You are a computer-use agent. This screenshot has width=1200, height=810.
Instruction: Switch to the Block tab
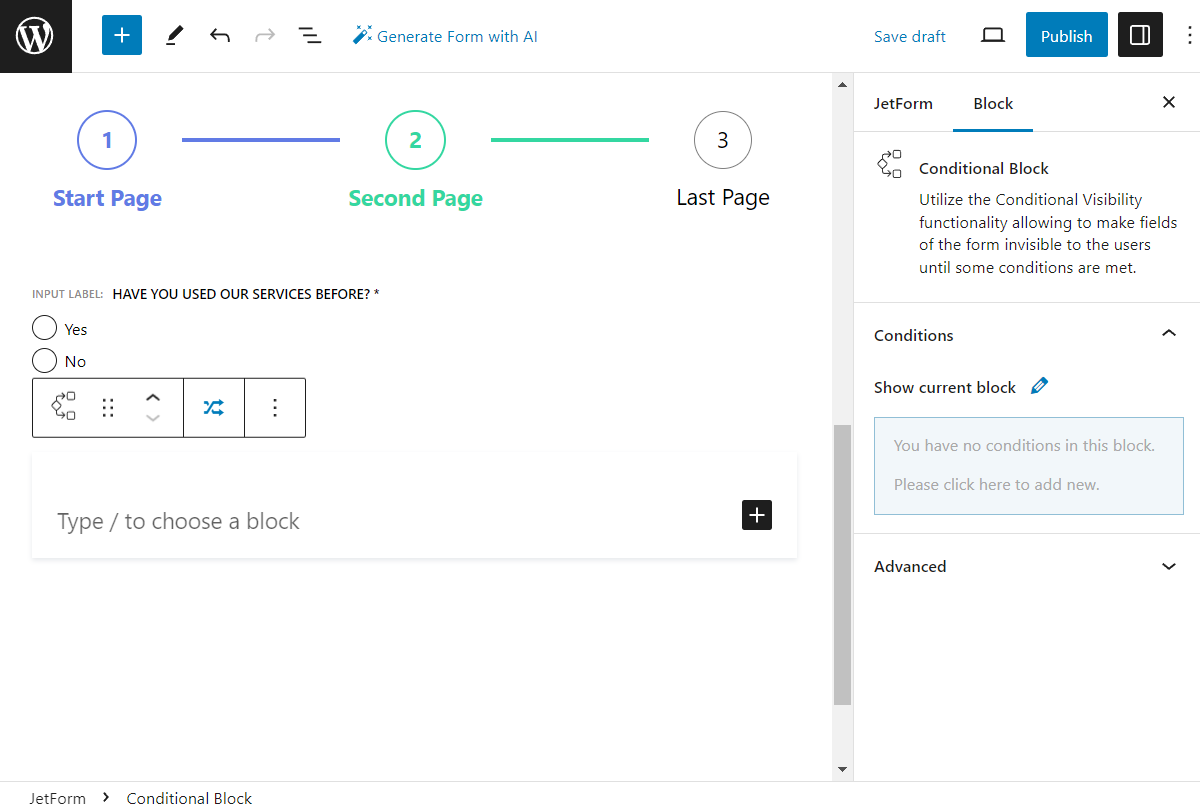pos(992,103)
